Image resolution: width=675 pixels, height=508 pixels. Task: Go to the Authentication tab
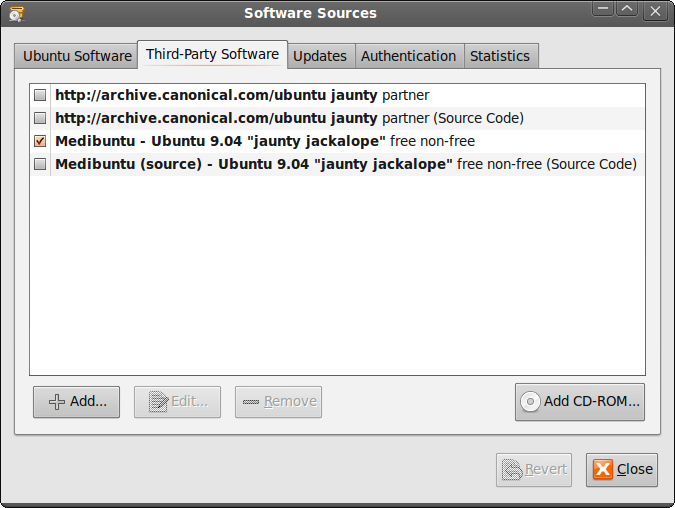[x=408, y=56]
